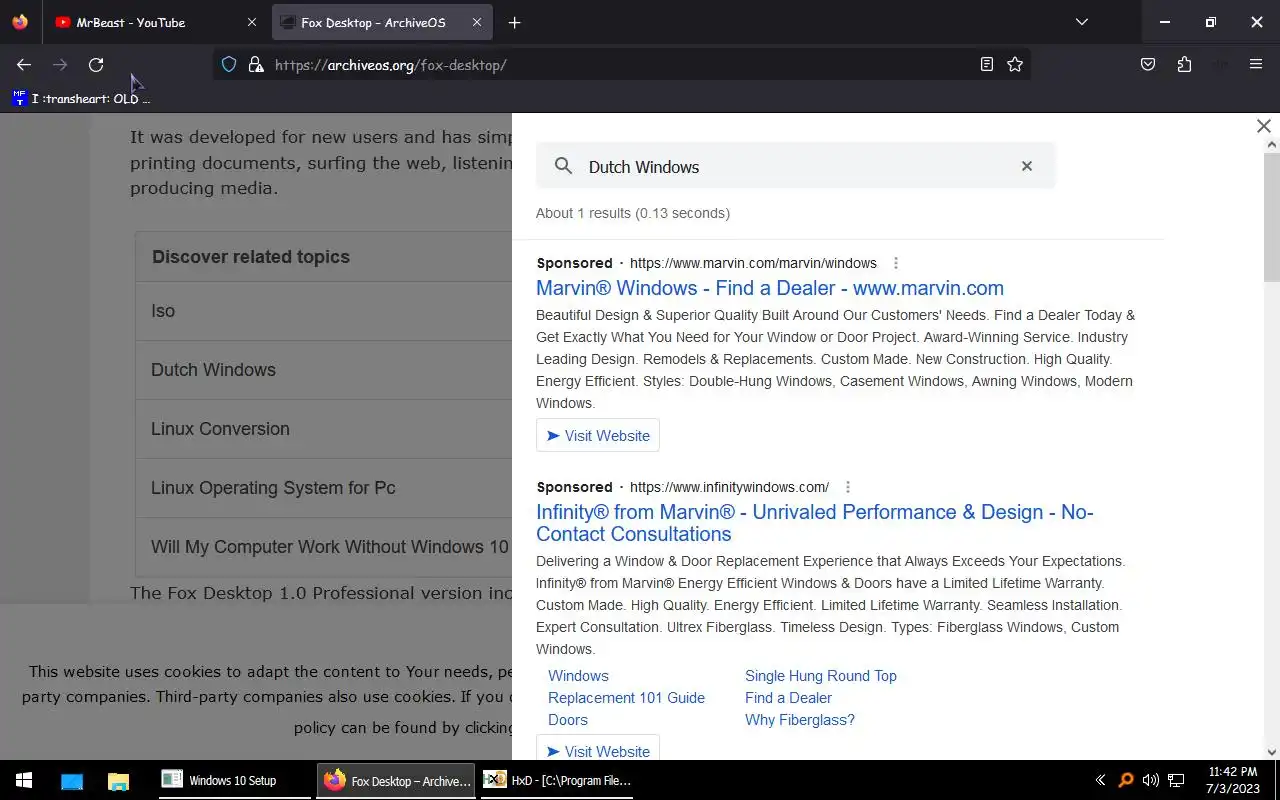This screenshot has width=1280, height=800.
Task: Click the site padlock icon
Action: 256,65
